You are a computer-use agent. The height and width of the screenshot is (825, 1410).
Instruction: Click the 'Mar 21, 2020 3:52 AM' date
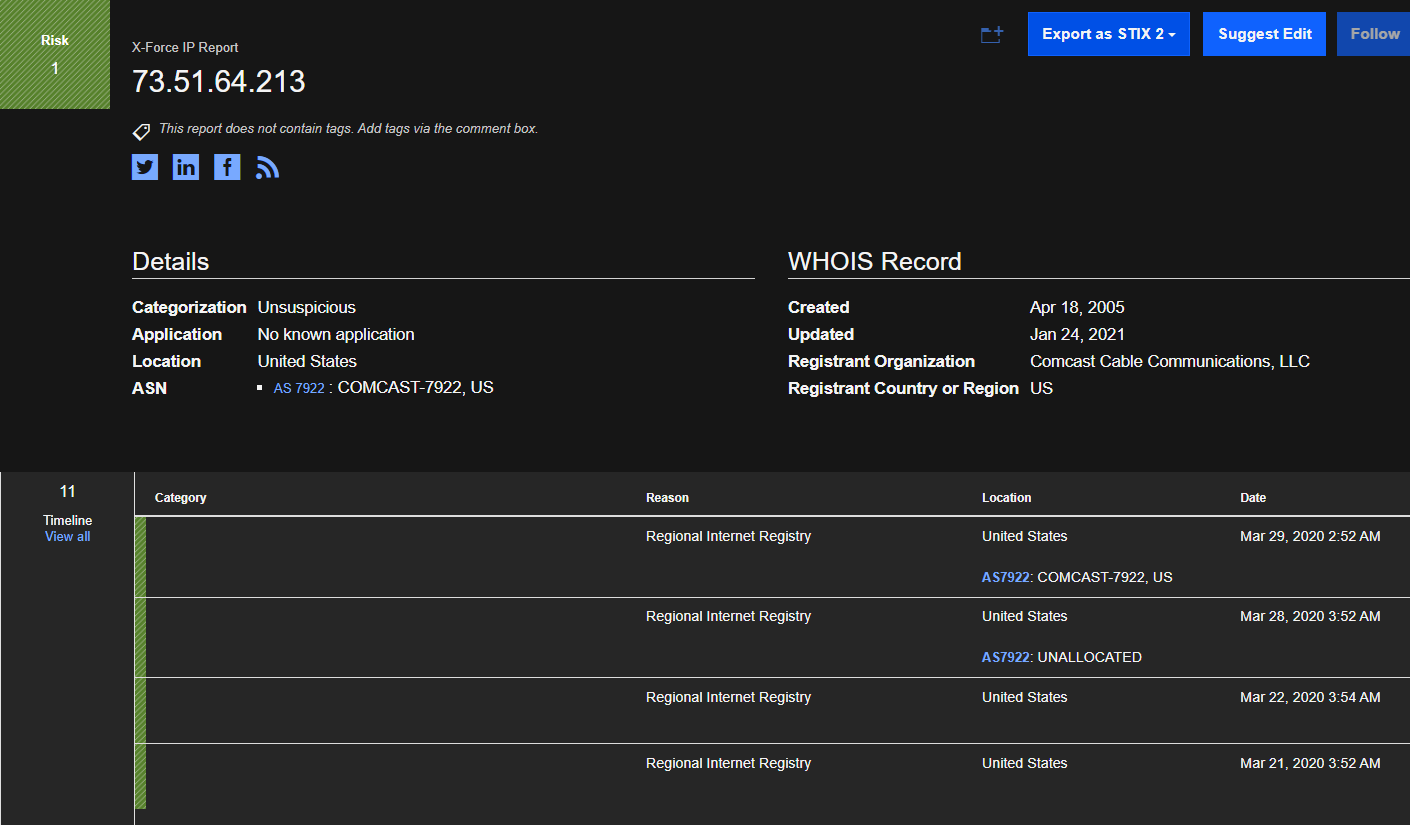(1310, 763)
